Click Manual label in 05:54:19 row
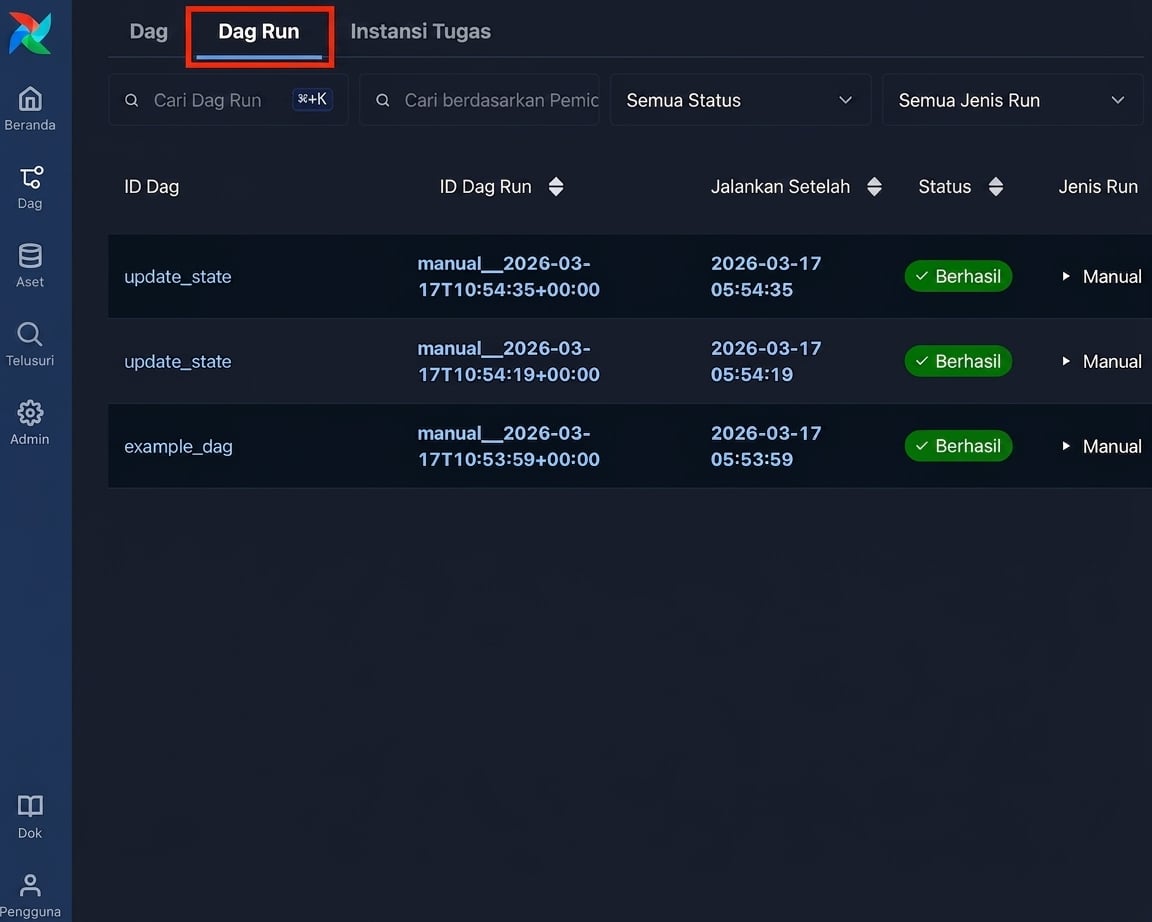 tap(1112, 361)
